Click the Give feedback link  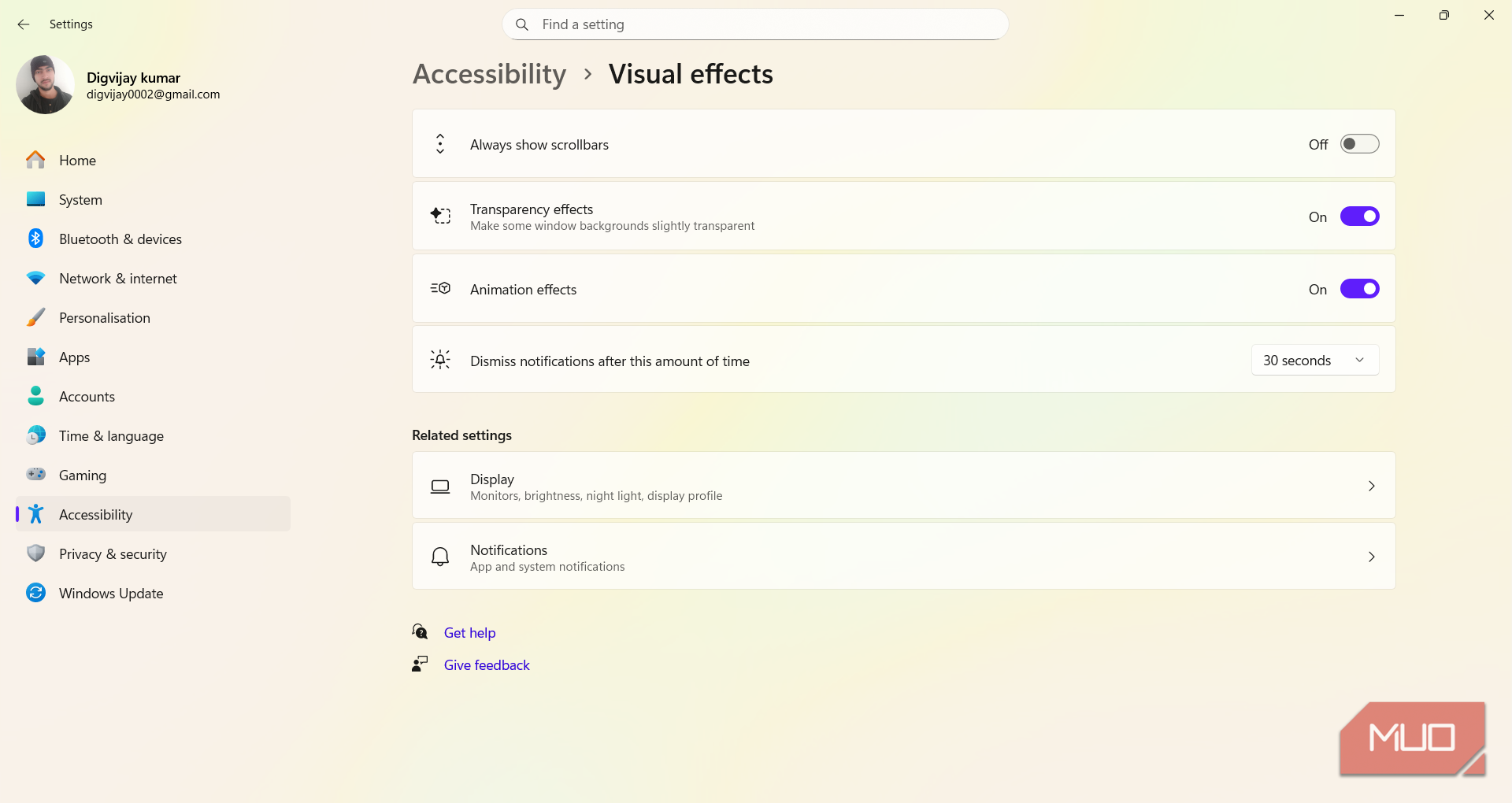click(487, 664)
